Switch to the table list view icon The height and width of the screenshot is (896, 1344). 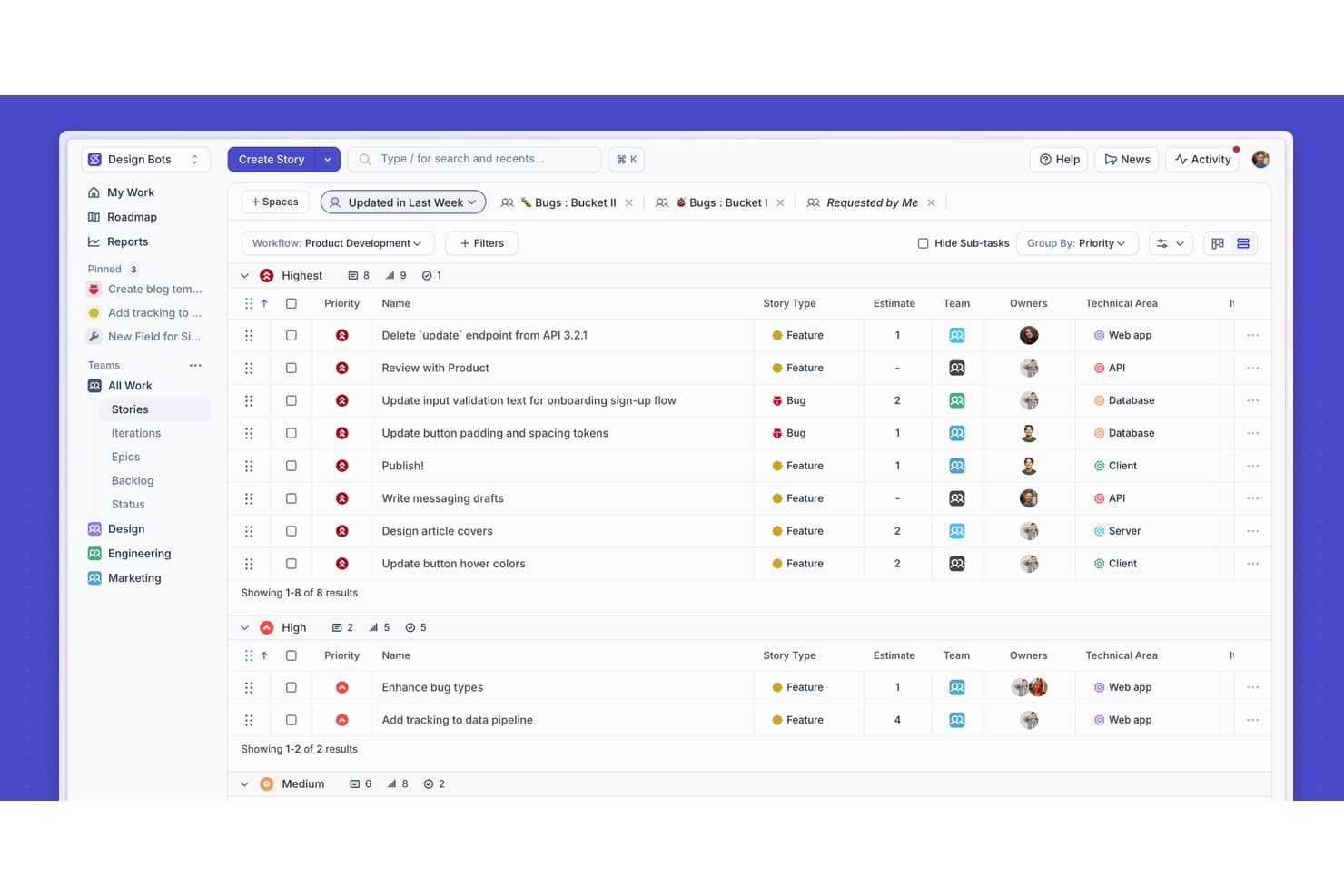1243,243
